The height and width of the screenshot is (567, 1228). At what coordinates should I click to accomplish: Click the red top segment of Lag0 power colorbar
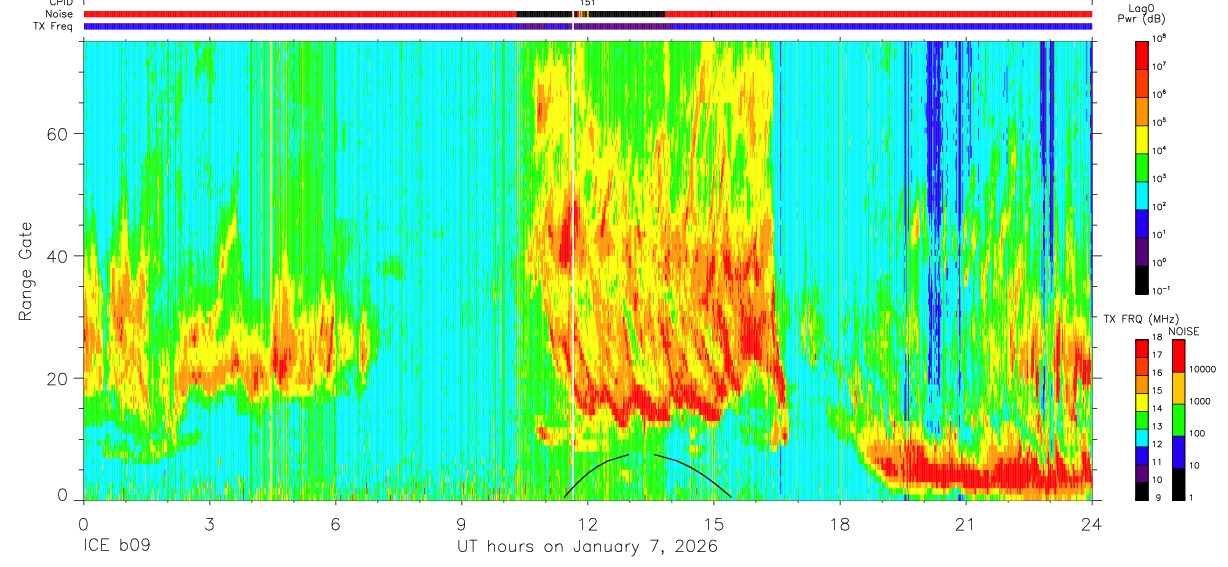click(1141, 54)
